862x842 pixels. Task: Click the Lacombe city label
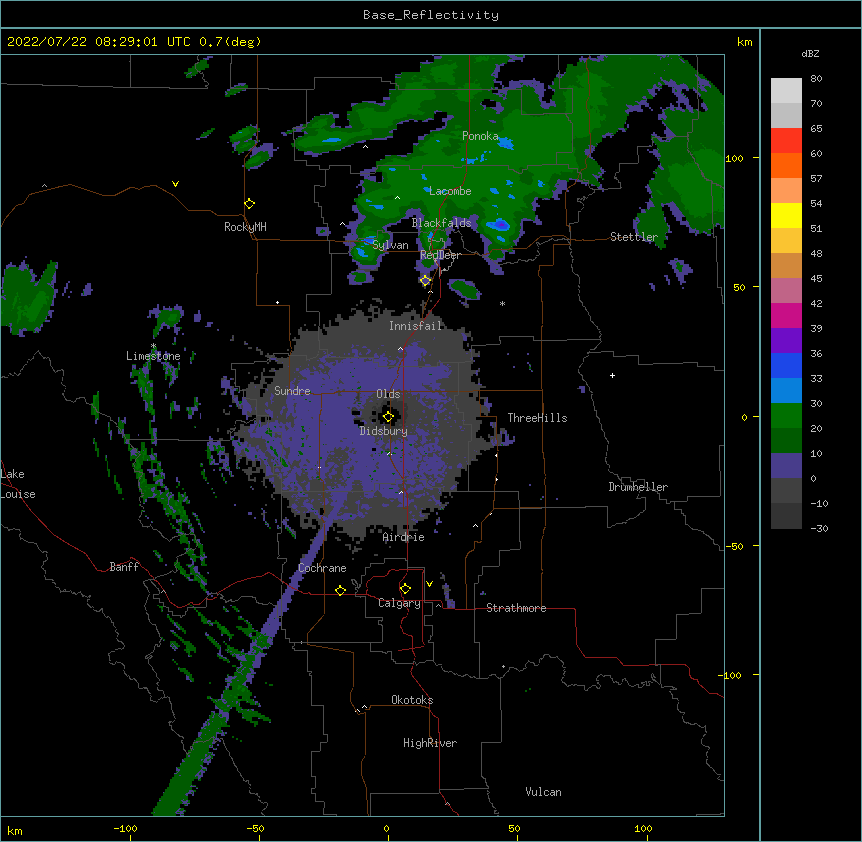[x=450, y=191]
